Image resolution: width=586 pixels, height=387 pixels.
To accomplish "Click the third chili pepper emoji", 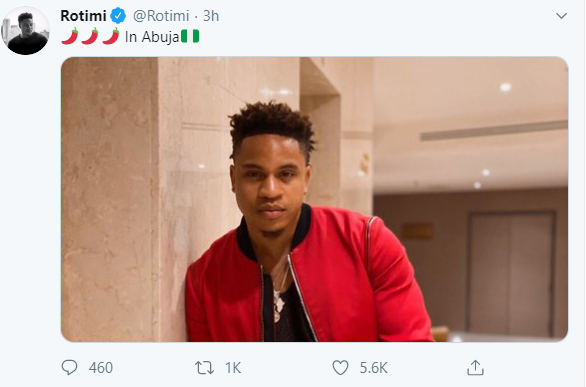I will click(111, 36).
